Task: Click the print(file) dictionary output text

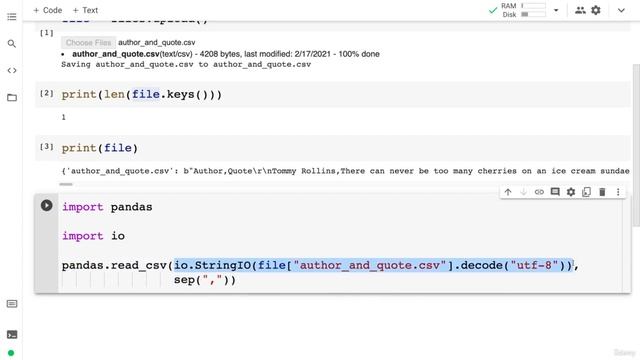Action: (x=345, y=171)
